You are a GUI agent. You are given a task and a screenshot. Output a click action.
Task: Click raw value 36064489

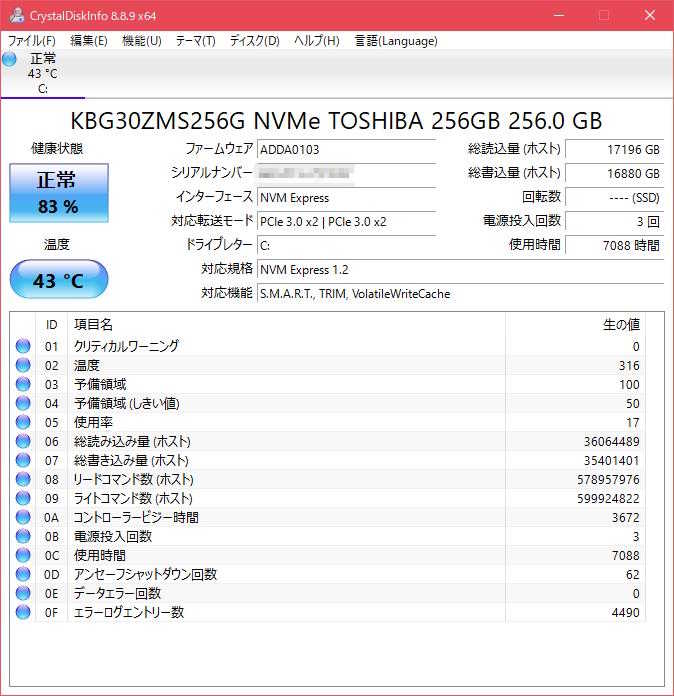[611, 442]
